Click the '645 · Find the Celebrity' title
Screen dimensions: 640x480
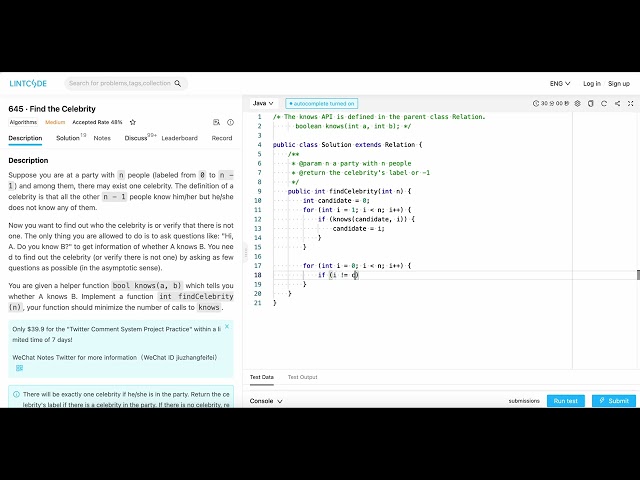pos(52,109)
